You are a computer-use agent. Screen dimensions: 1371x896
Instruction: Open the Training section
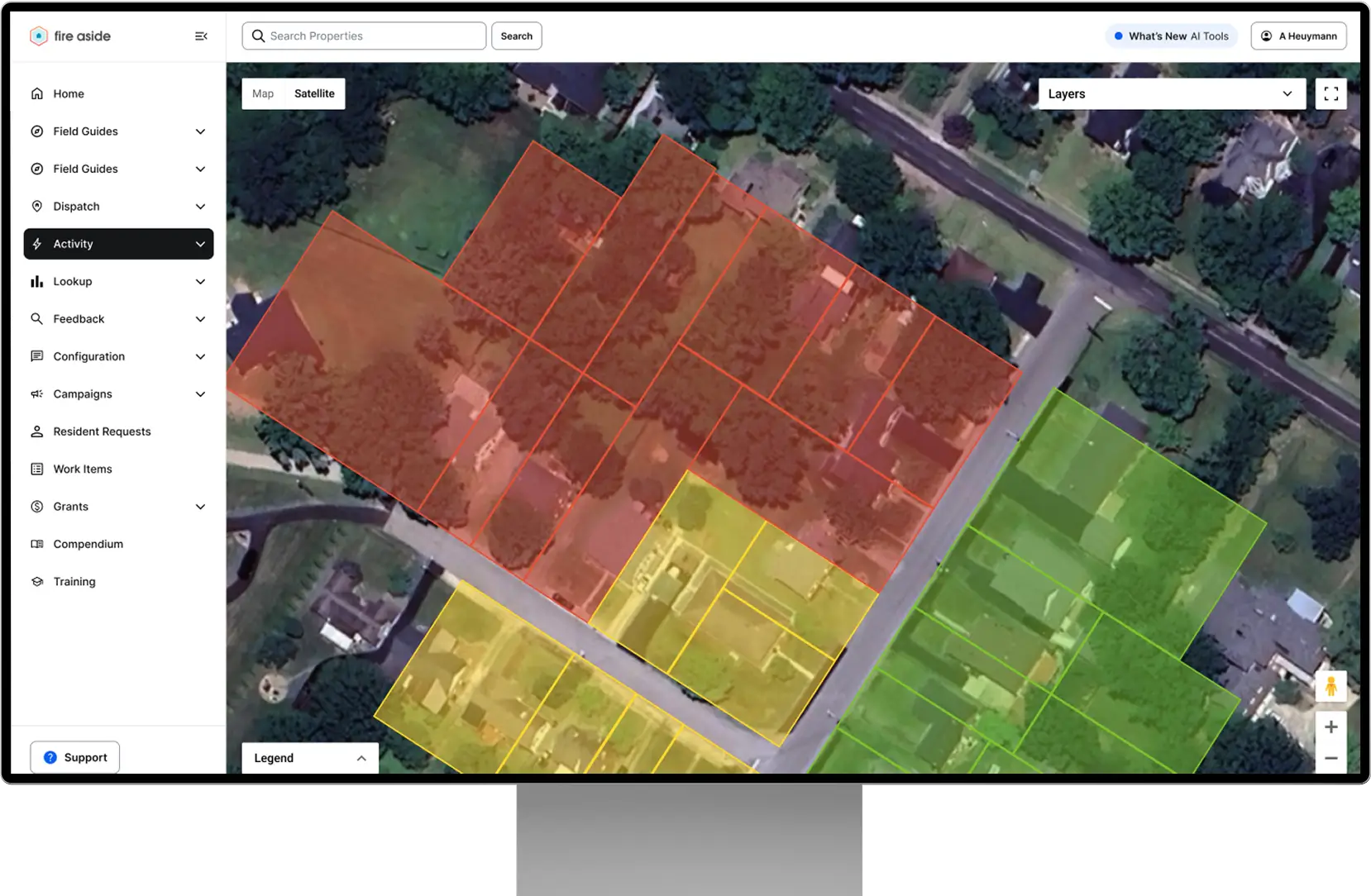[118, 582]
